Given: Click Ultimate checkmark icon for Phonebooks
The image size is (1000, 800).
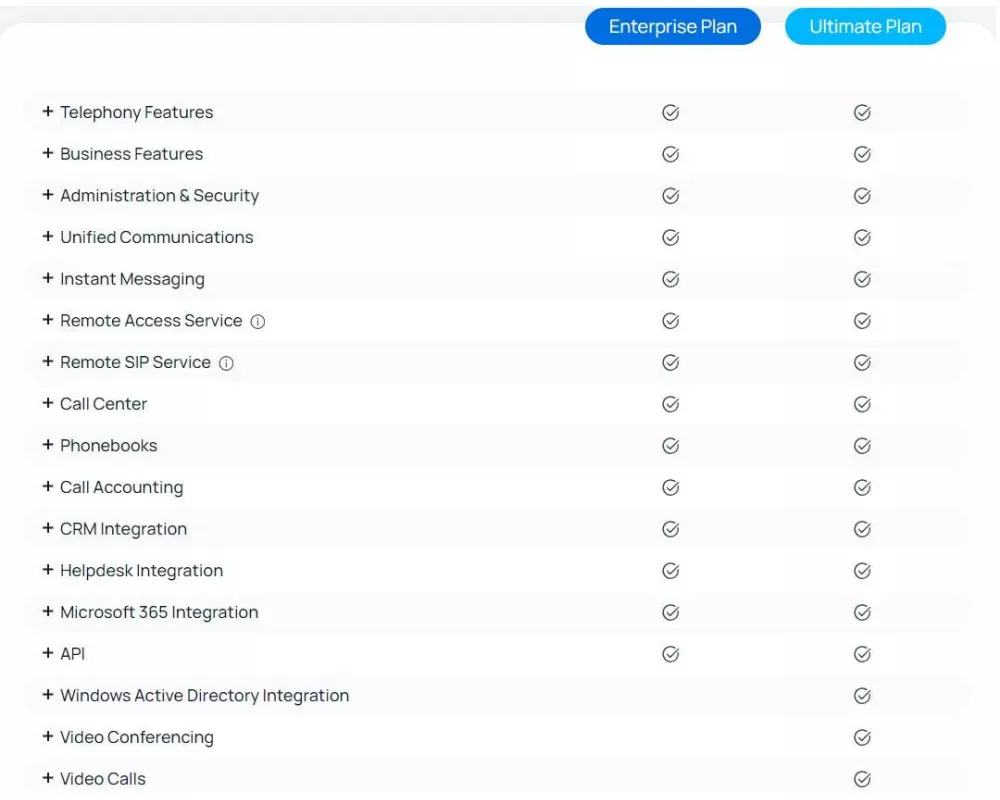Looking at the screenshot, I should point(862,446).
